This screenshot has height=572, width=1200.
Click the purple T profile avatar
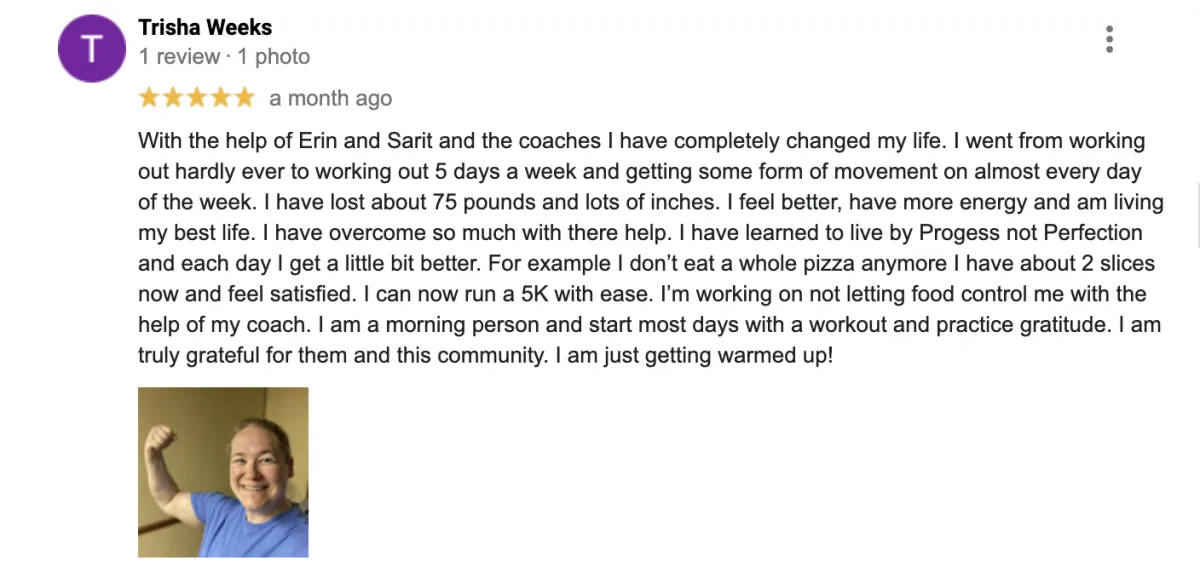tap(92, 48)
